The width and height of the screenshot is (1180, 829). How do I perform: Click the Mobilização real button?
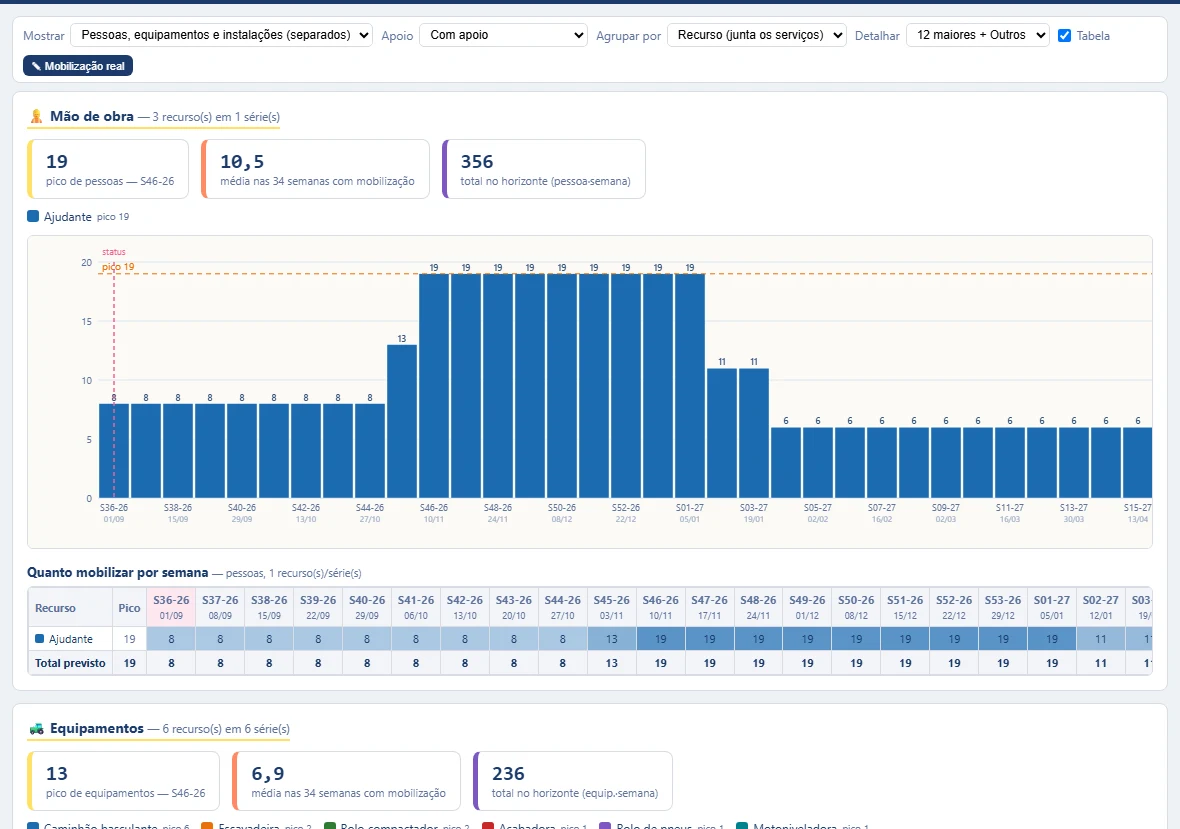(78, 66)
